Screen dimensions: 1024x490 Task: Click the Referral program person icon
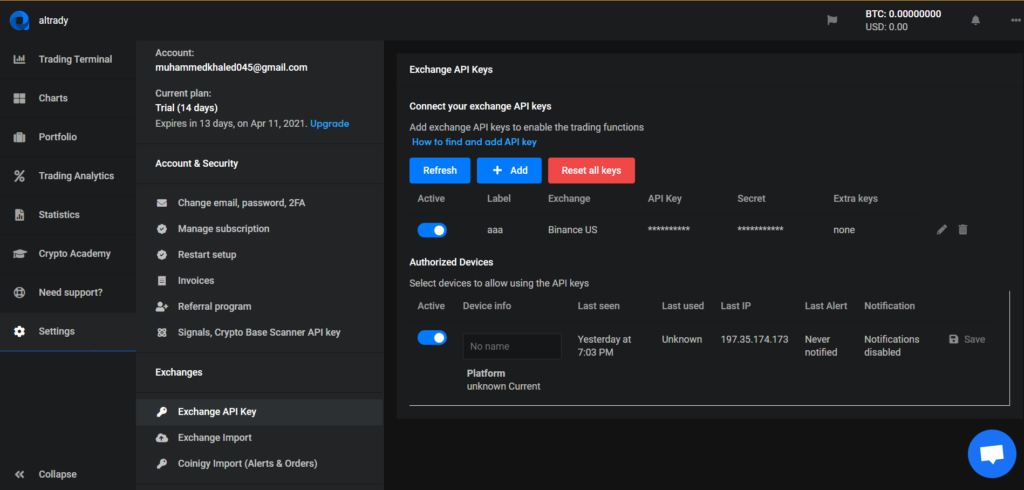pos(162,306)
